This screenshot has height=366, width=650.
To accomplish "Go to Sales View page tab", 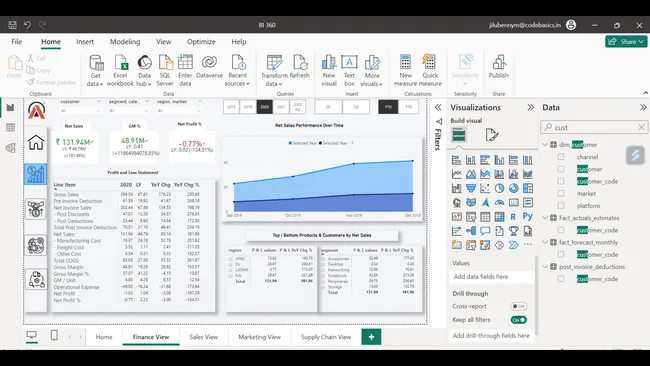I will (204, 337).
